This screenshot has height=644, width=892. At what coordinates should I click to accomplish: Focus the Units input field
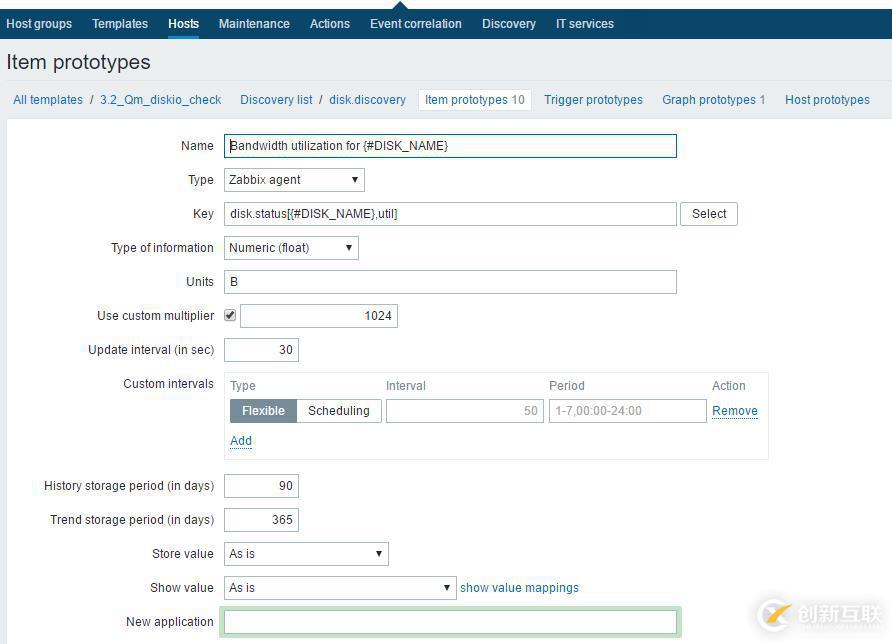(450, 282)
